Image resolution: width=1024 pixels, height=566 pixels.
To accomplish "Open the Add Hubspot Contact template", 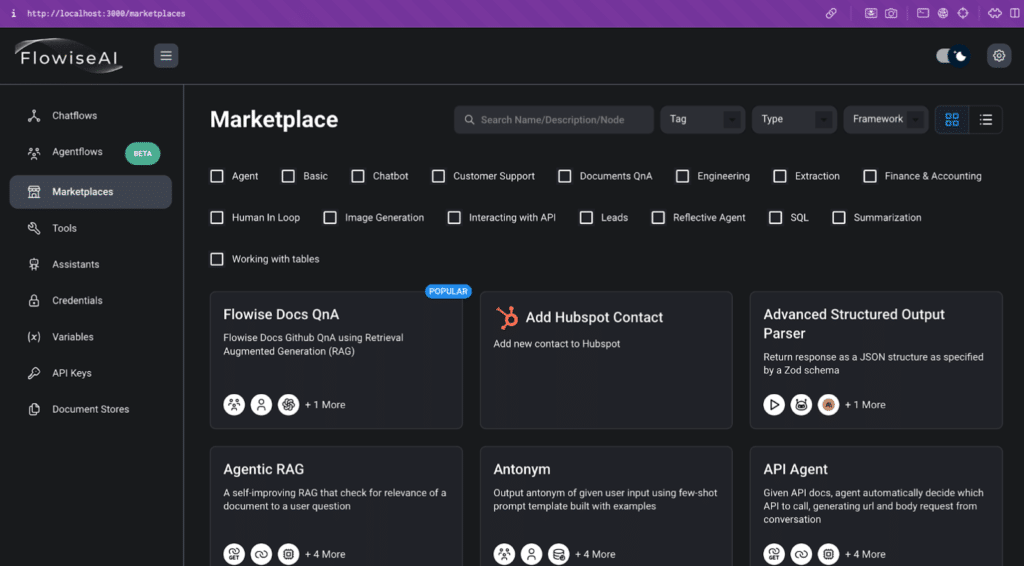I will point(606,360).
